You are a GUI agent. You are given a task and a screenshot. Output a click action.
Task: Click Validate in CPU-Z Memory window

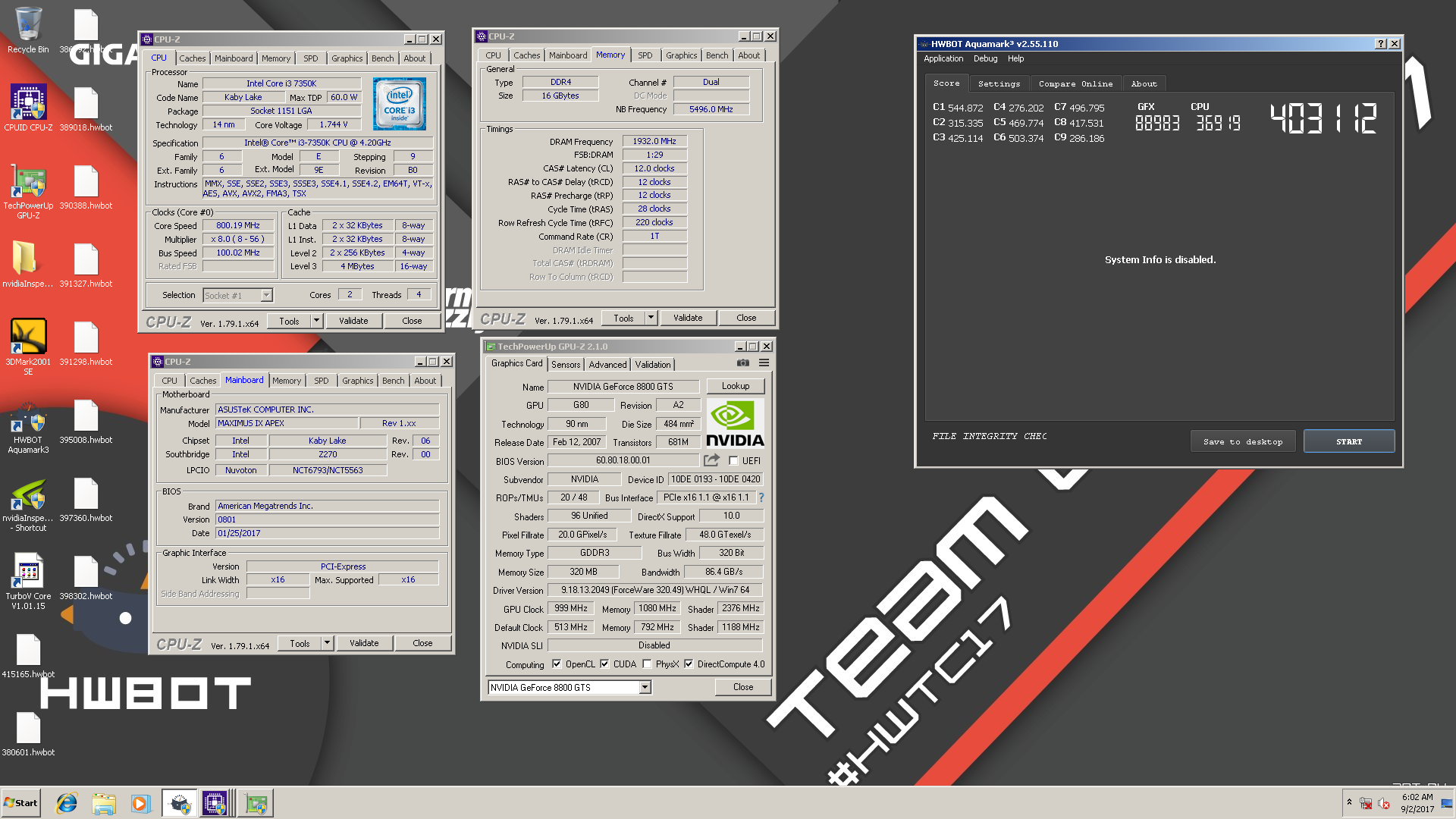[687, 318]
